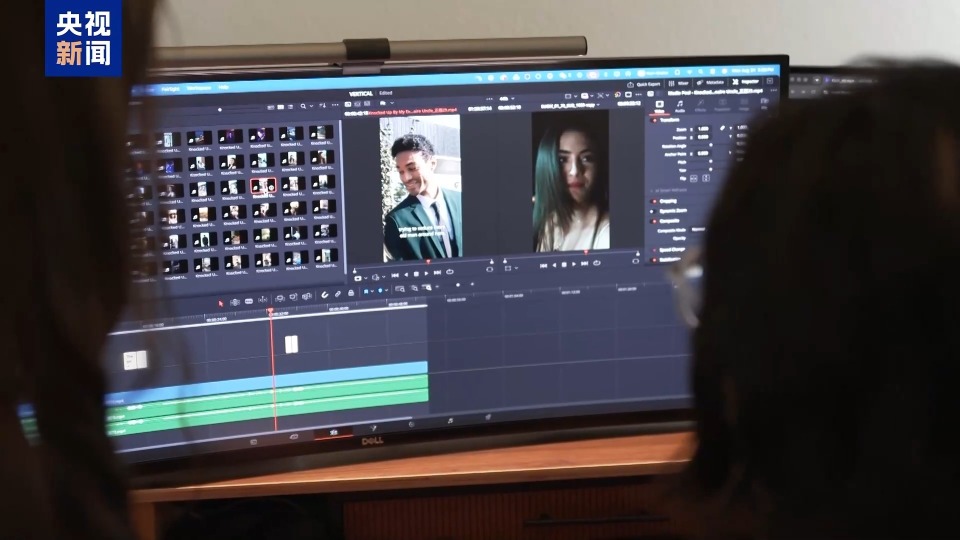Switch to the Audio tab in Inspector
Screen dimensions: 960x540
pyautogui.click(x=679, y=107)
